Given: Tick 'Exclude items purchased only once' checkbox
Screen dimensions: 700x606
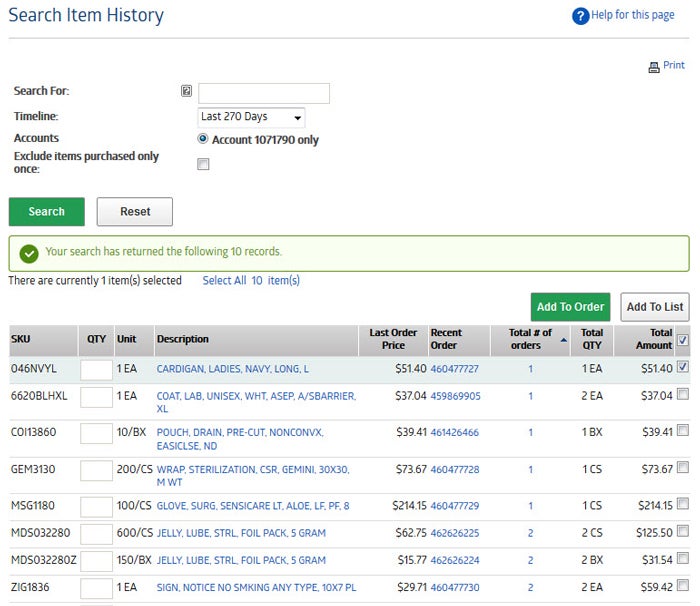Looking at the screenshot, I should (203, 164).
